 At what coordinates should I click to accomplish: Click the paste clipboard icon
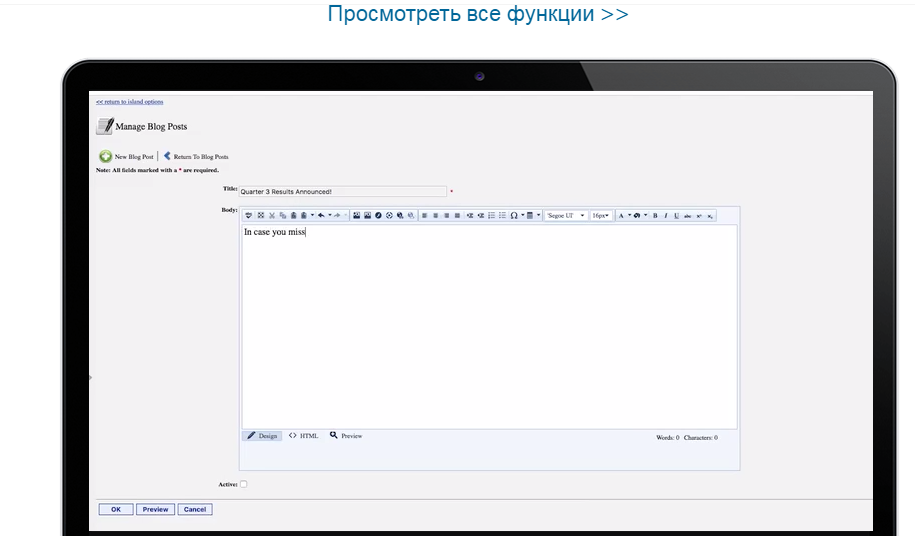294,216
